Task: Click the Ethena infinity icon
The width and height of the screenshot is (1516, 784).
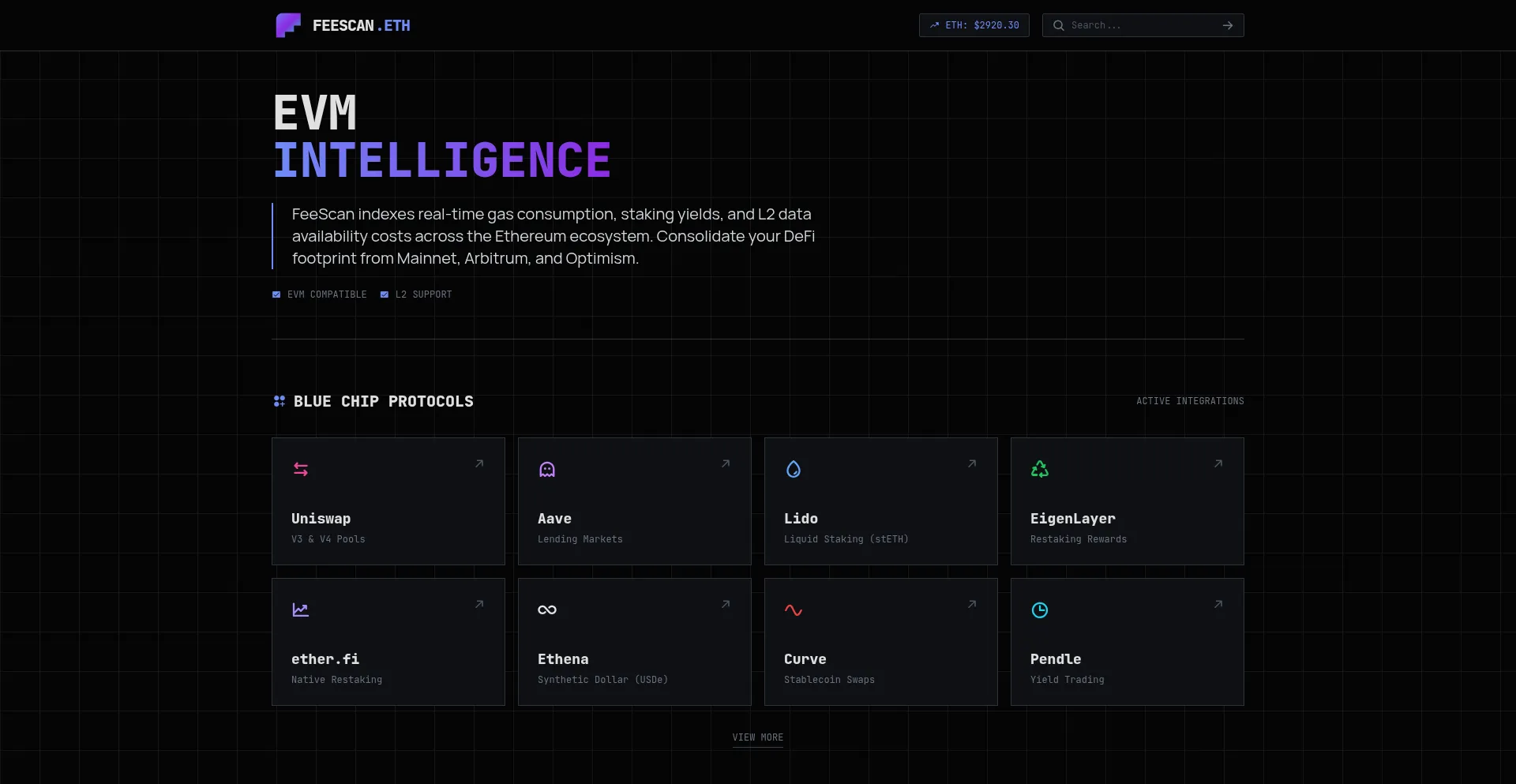Action: click(x=547, y=610)
